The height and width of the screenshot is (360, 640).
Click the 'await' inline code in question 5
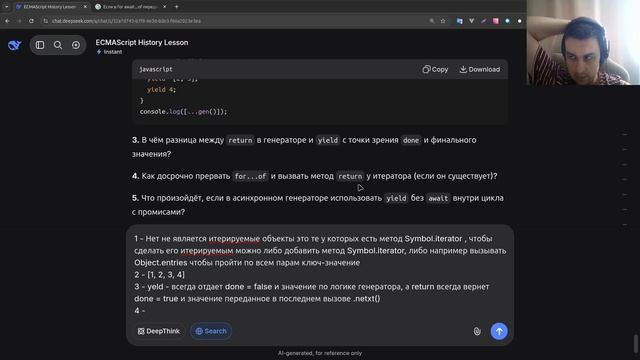(438, 198)
